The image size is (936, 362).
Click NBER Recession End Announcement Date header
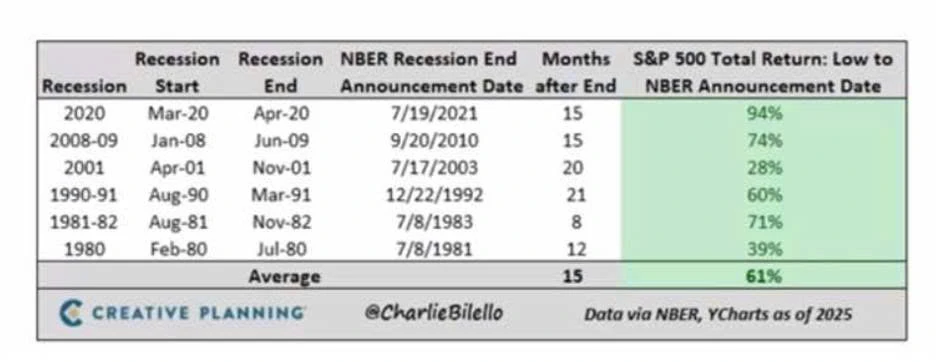(432, 73)
